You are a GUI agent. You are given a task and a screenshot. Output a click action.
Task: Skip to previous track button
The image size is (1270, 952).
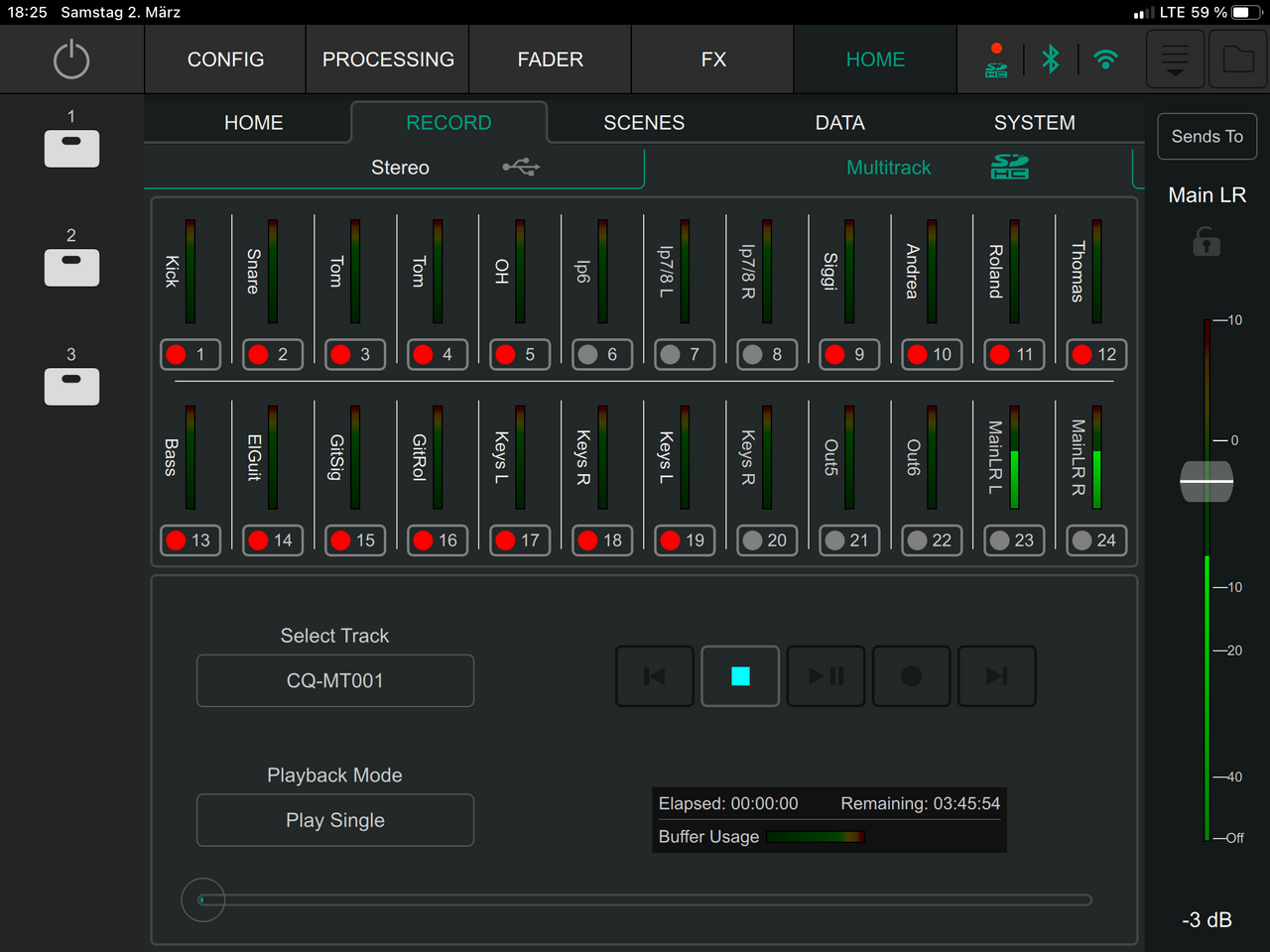point(655,676)
